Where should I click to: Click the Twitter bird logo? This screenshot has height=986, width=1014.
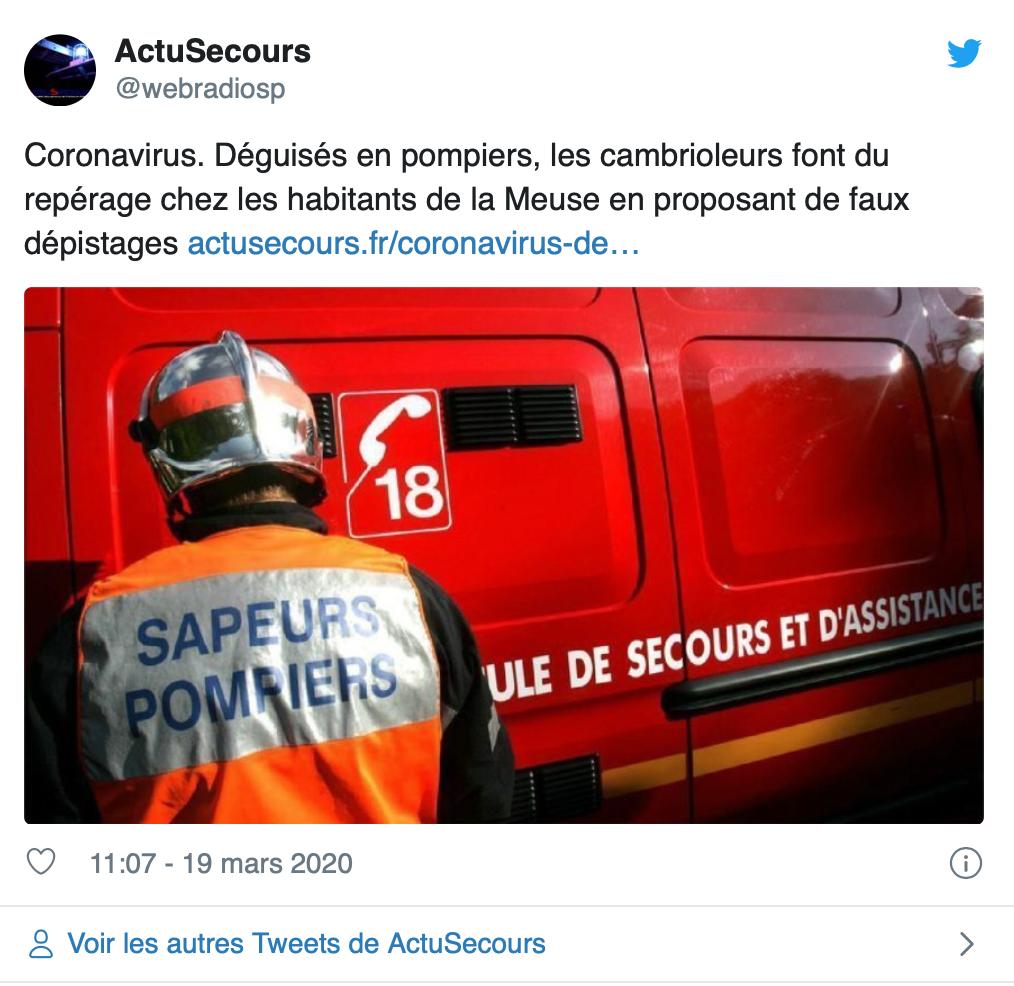(964, 52)
